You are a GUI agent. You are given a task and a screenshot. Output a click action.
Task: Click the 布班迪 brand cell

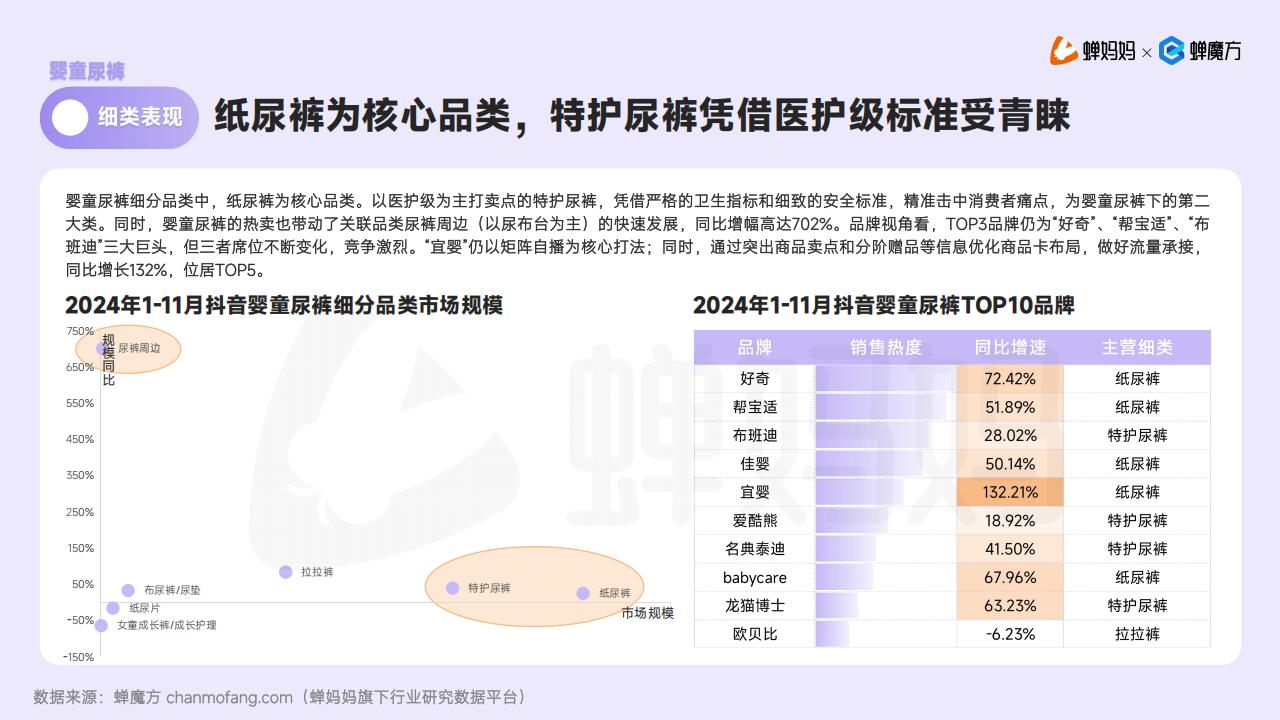click(755, 435)
